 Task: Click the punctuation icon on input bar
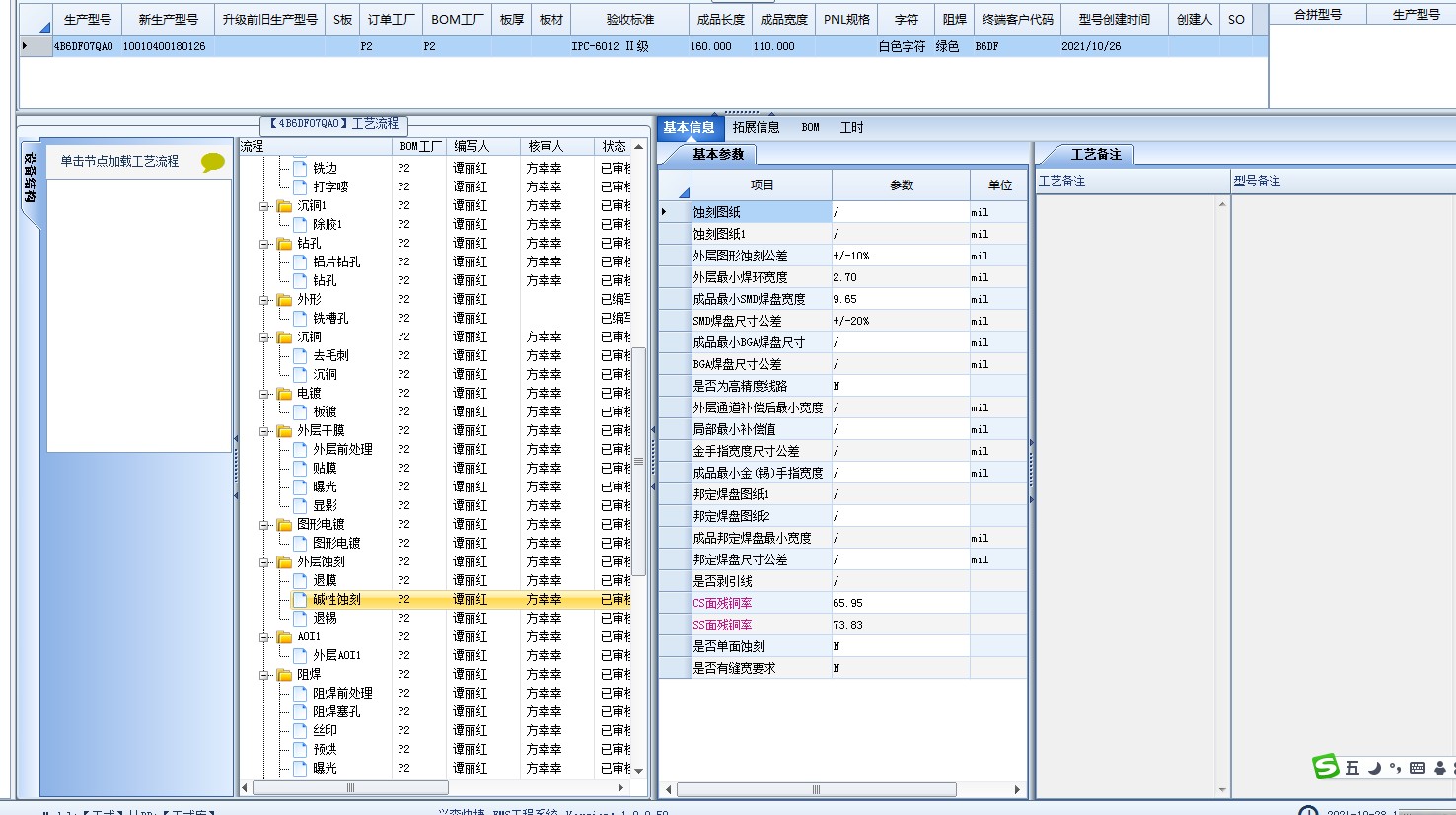[x=1395, y=768]
